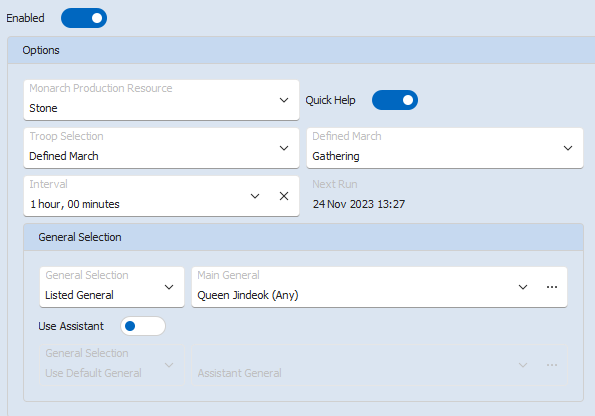Click the Gathering march value
The height and width of the screenshot is (416, 595).
click(x=336, y=156)
